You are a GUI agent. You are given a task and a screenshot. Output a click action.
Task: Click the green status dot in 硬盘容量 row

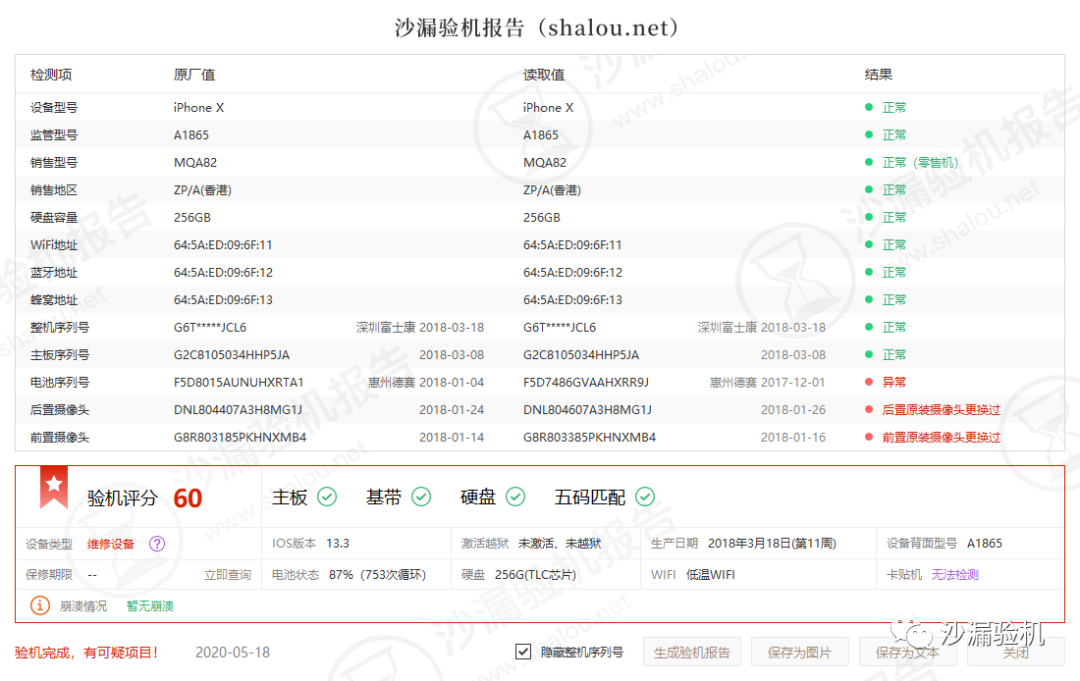[869, 218]
